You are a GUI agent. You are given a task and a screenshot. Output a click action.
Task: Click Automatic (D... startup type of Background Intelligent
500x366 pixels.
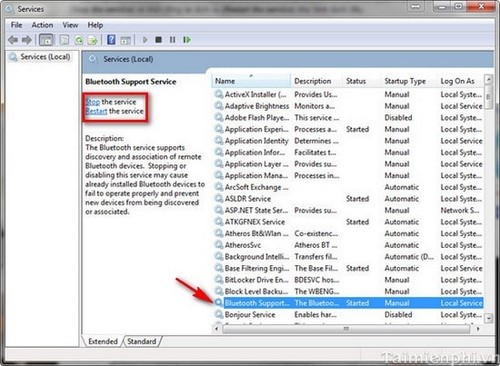click(x=409, y=257)
